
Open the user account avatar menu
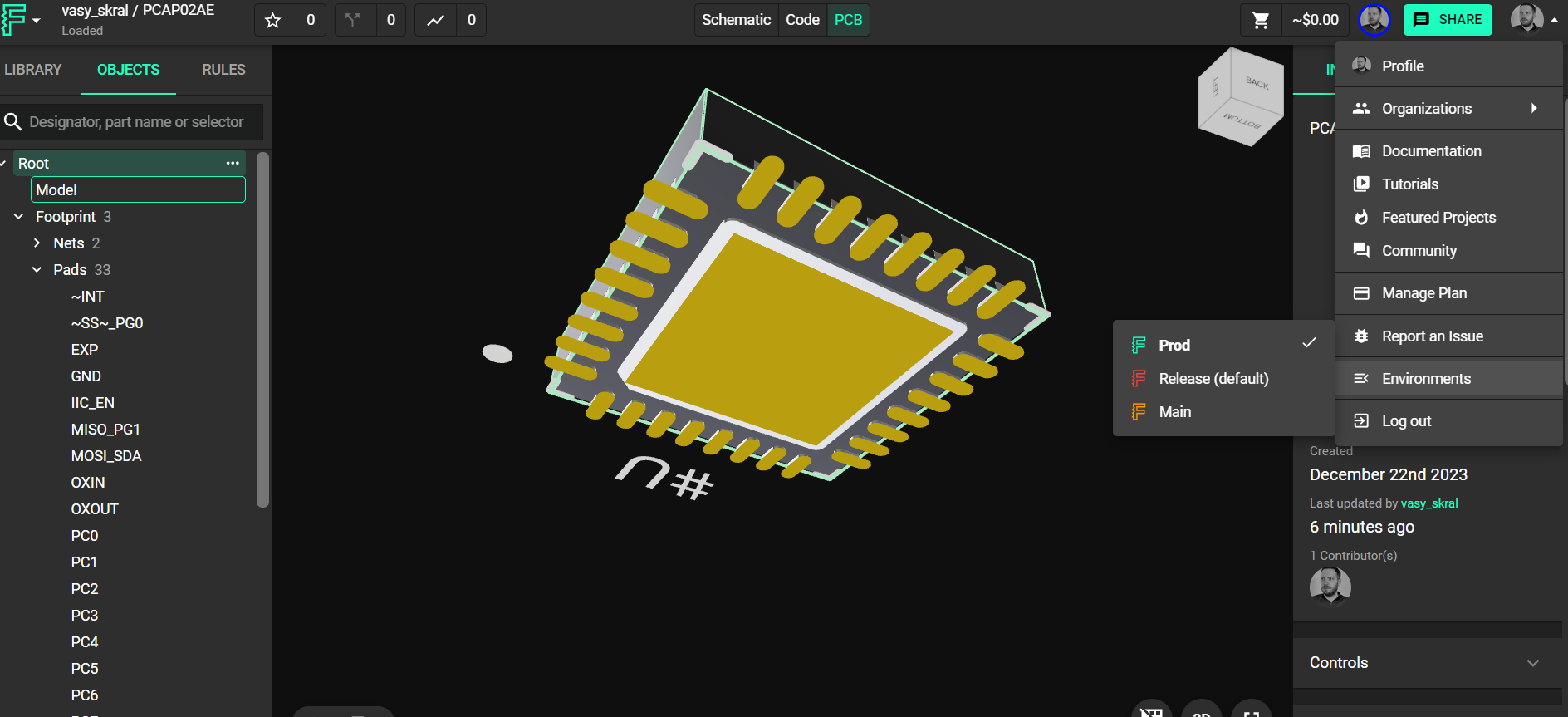click(1533, 19)
